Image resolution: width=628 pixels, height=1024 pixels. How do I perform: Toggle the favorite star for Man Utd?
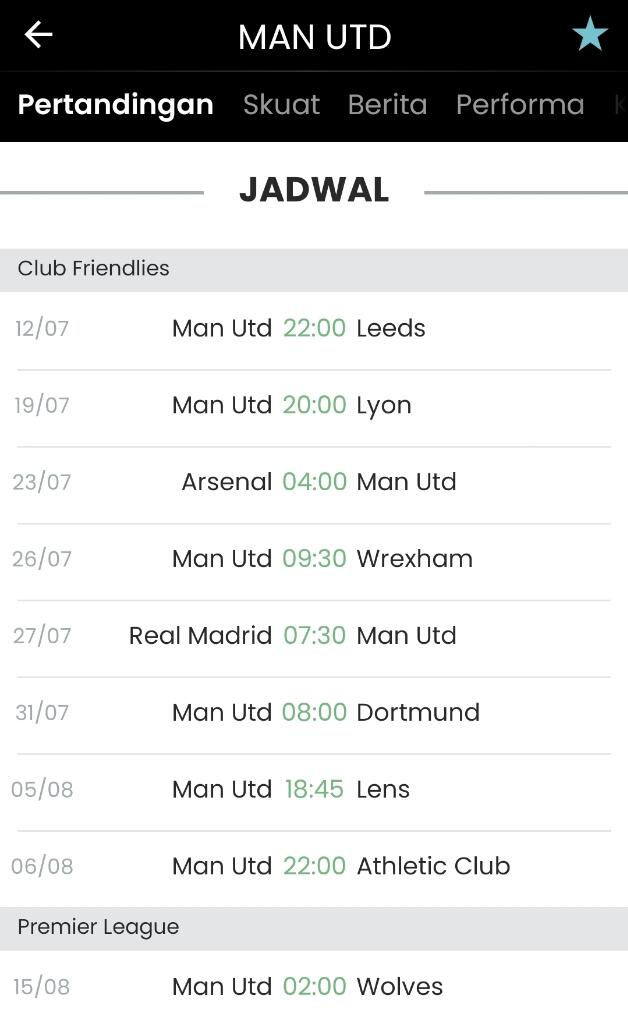pos(590,35)
